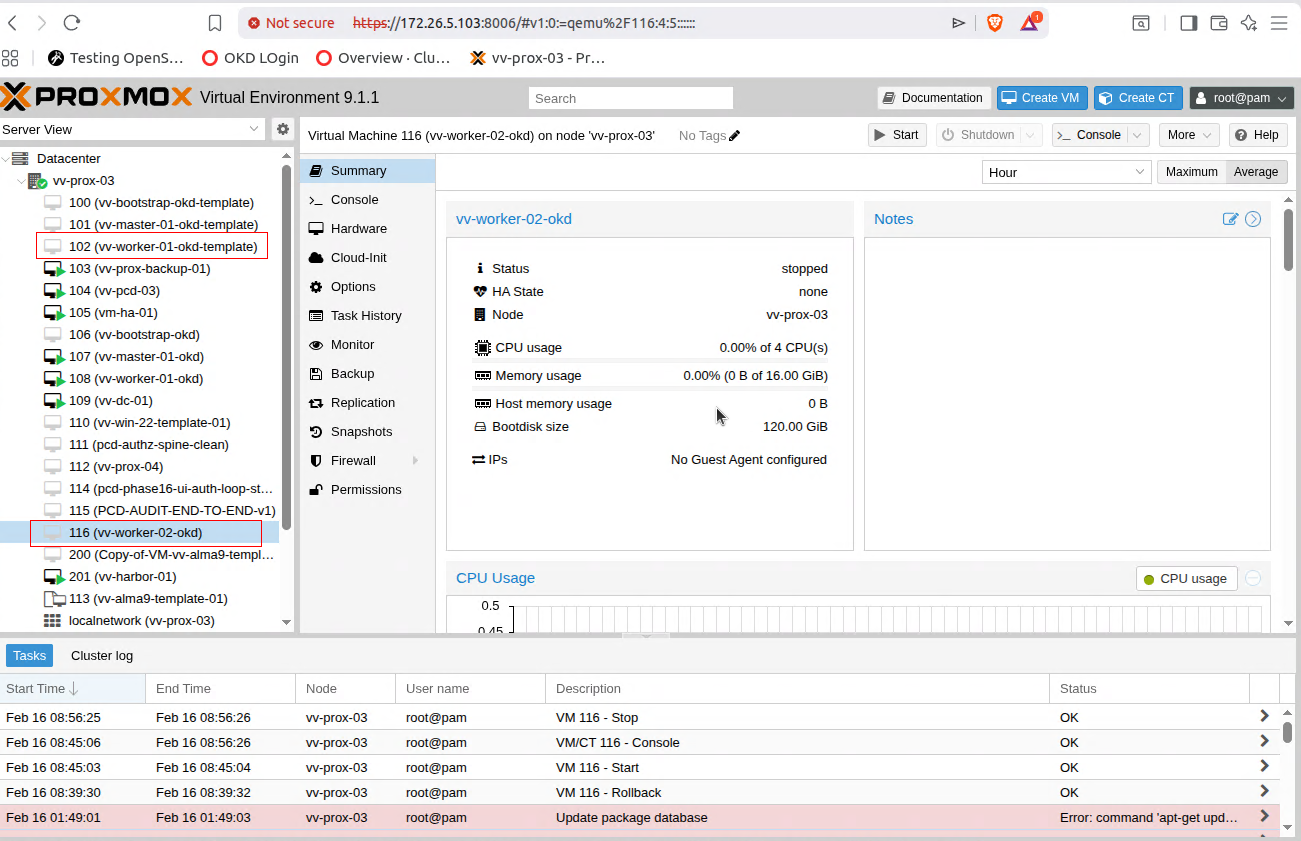Select the Maximum toggle button
The image size is (1301, 841).
1191,172
